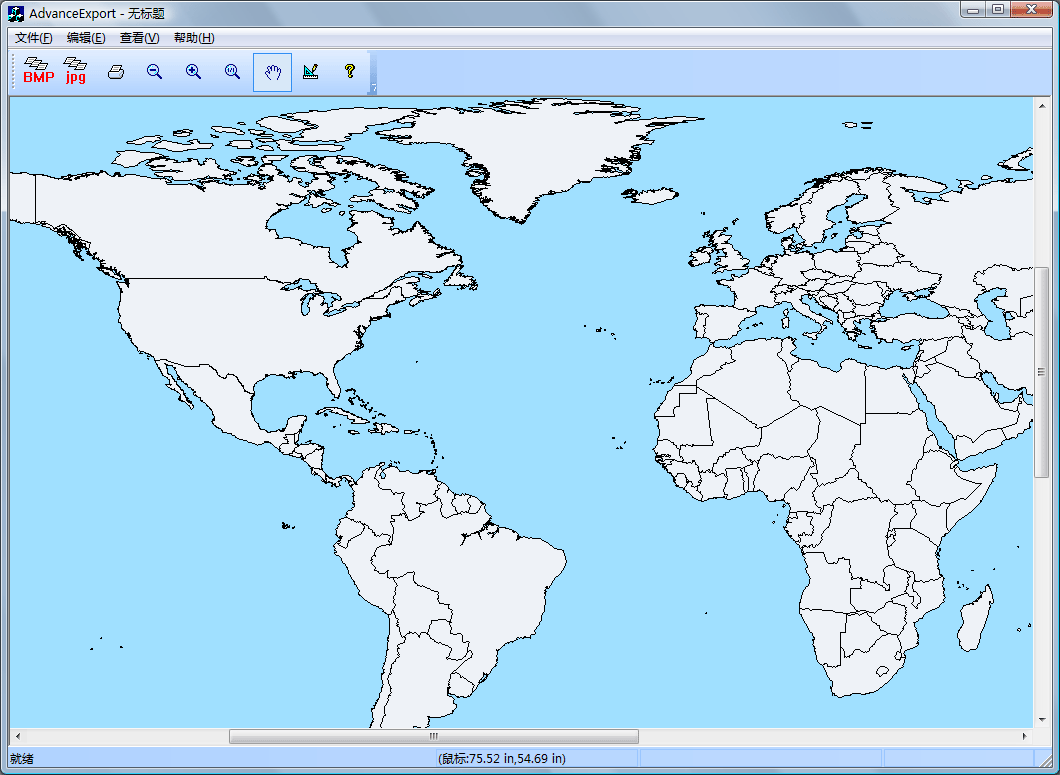Click the AdvanceExport title bar app icon

pos(16,12)
